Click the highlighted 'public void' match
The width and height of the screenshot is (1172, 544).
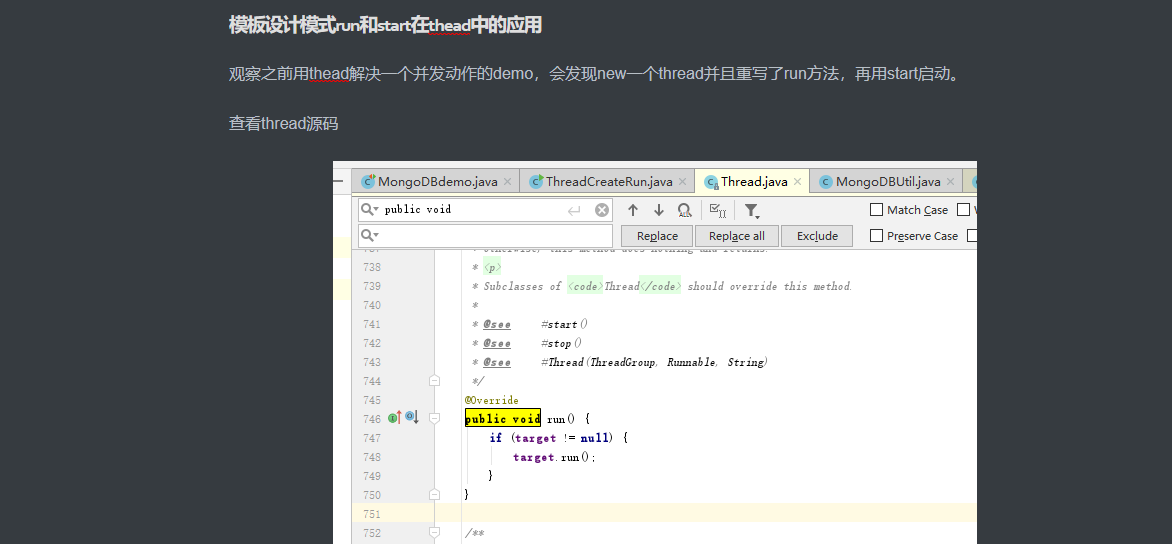click(503, 418)
